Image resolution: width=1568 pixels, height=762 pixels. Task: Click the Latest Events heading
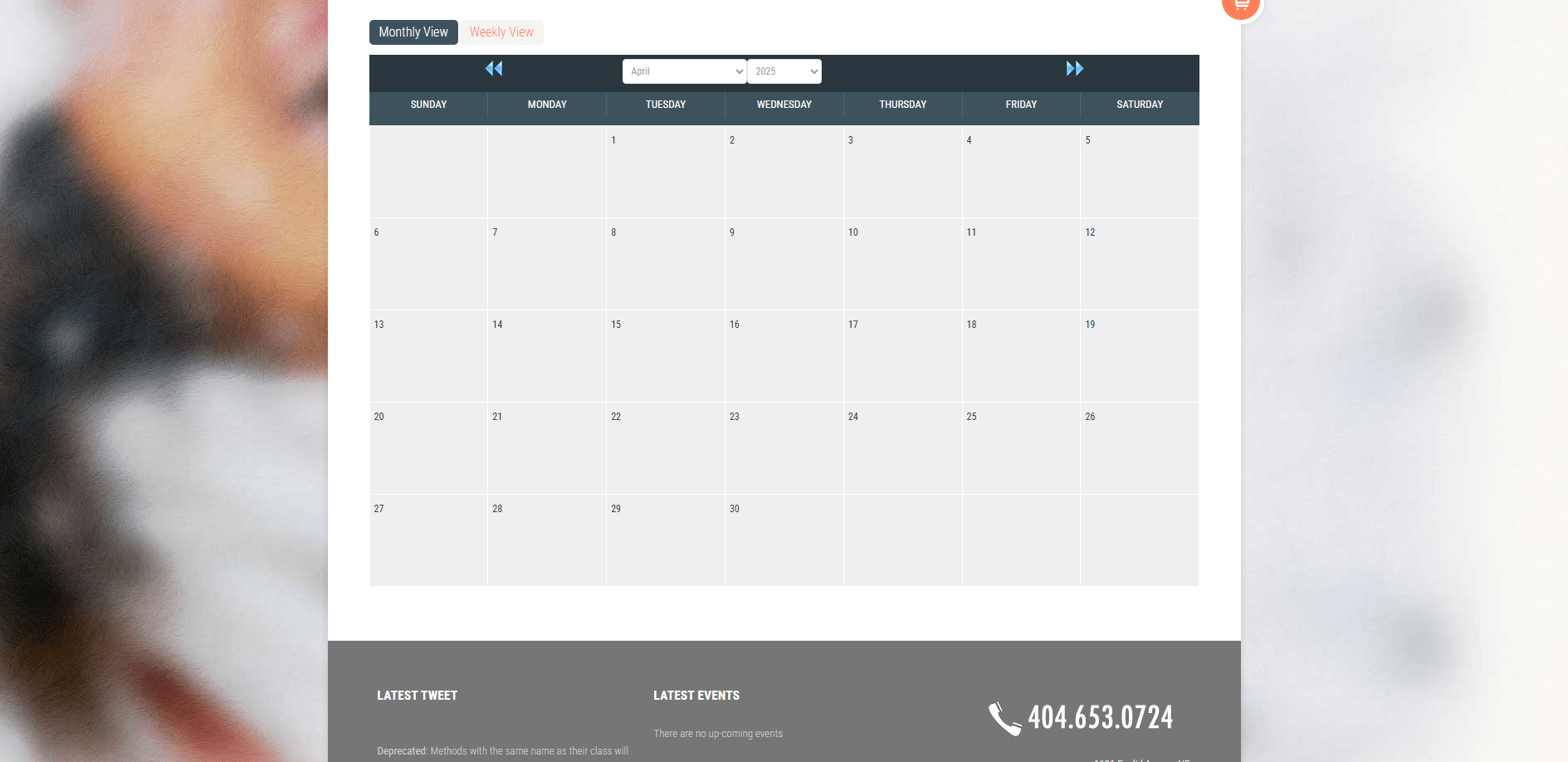point(696,696)
